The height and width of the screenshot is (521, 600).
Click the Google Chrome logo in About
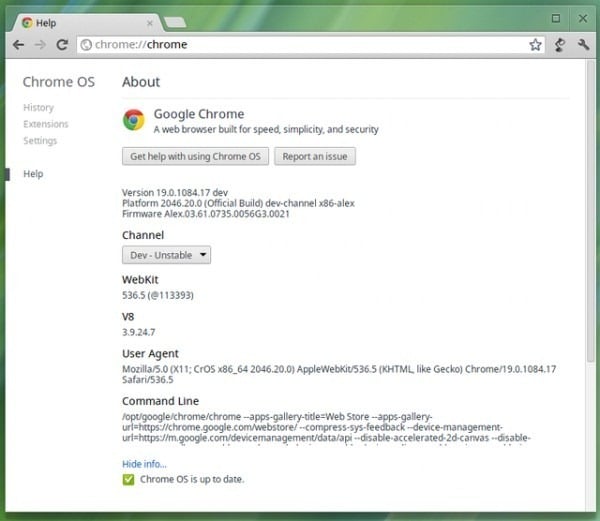134,120
